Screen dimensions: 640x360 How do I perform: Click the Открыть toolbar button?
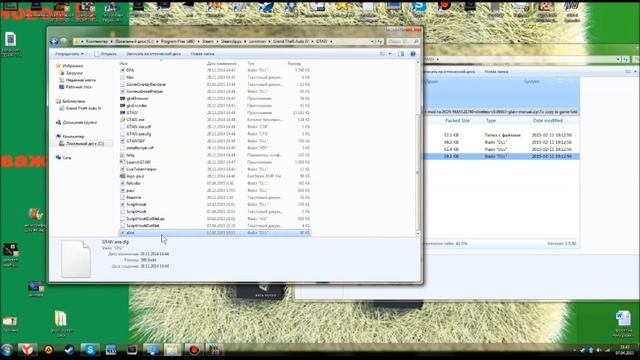tap(106, 54)
